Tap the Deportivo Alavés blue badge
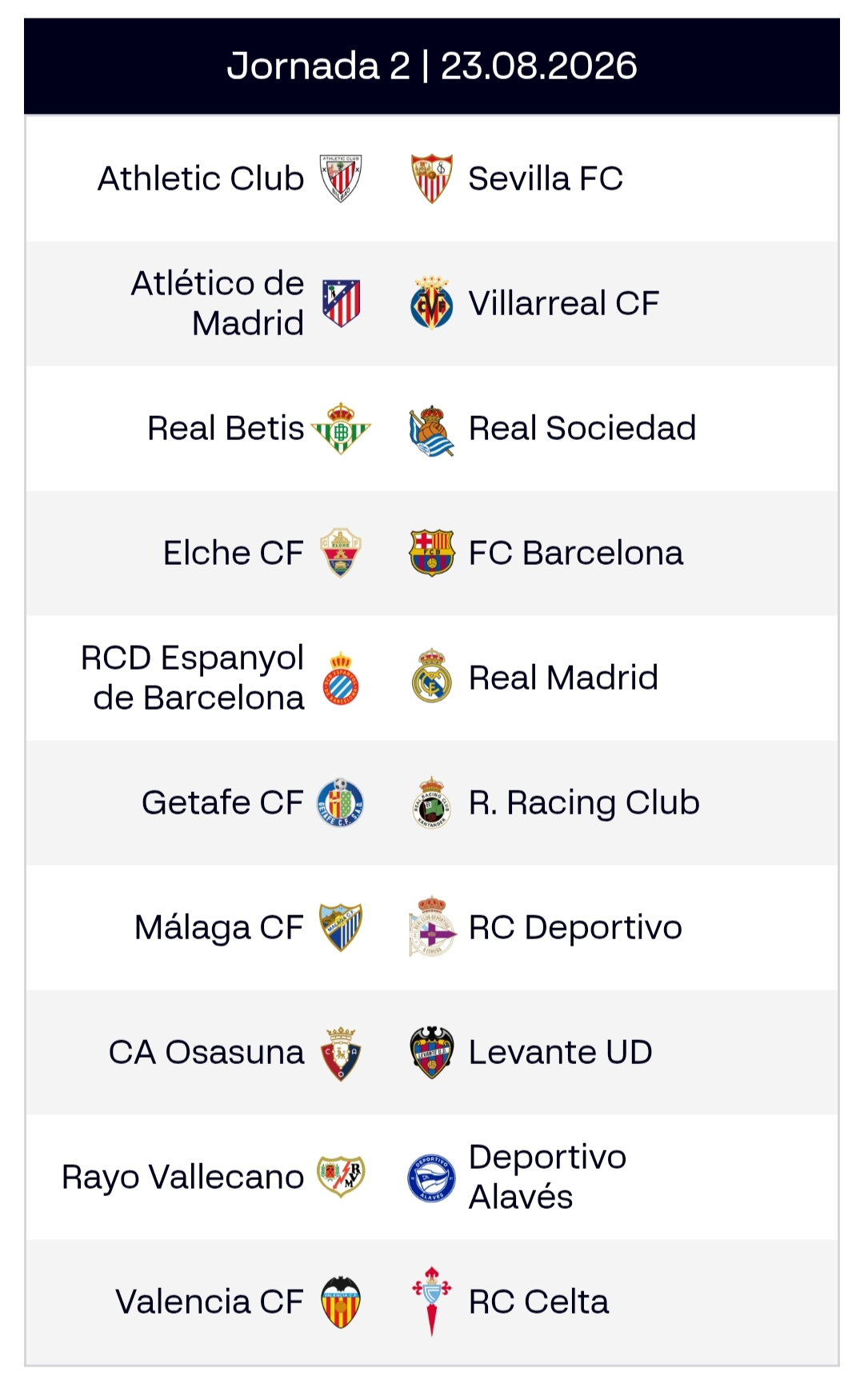 pos(432,1178)
